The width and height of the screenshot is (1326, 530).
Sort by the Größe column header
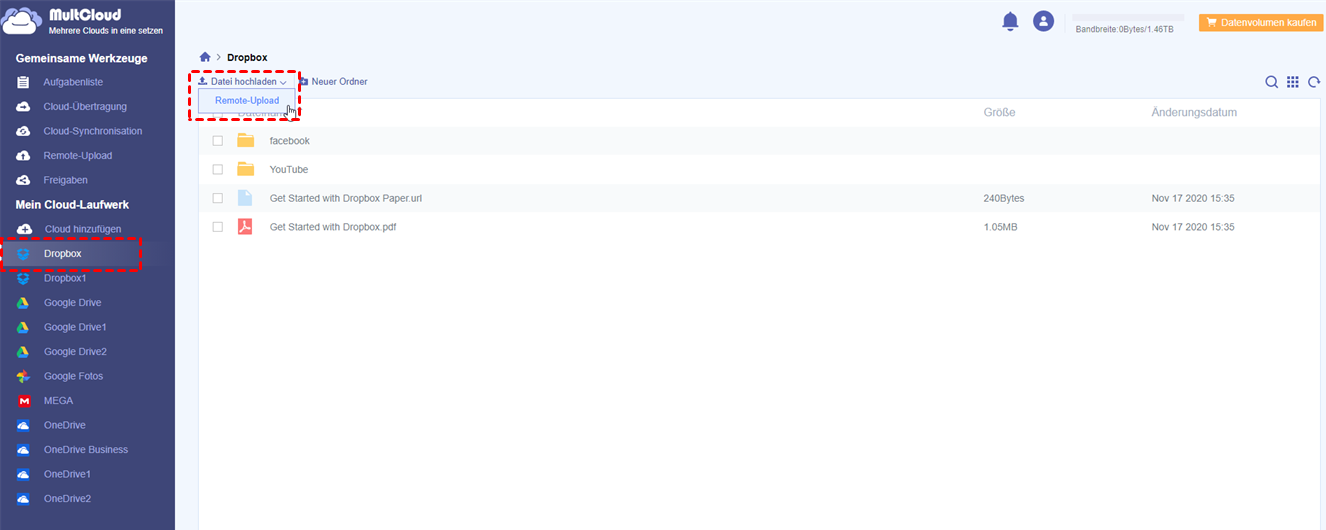pos(999,113)
